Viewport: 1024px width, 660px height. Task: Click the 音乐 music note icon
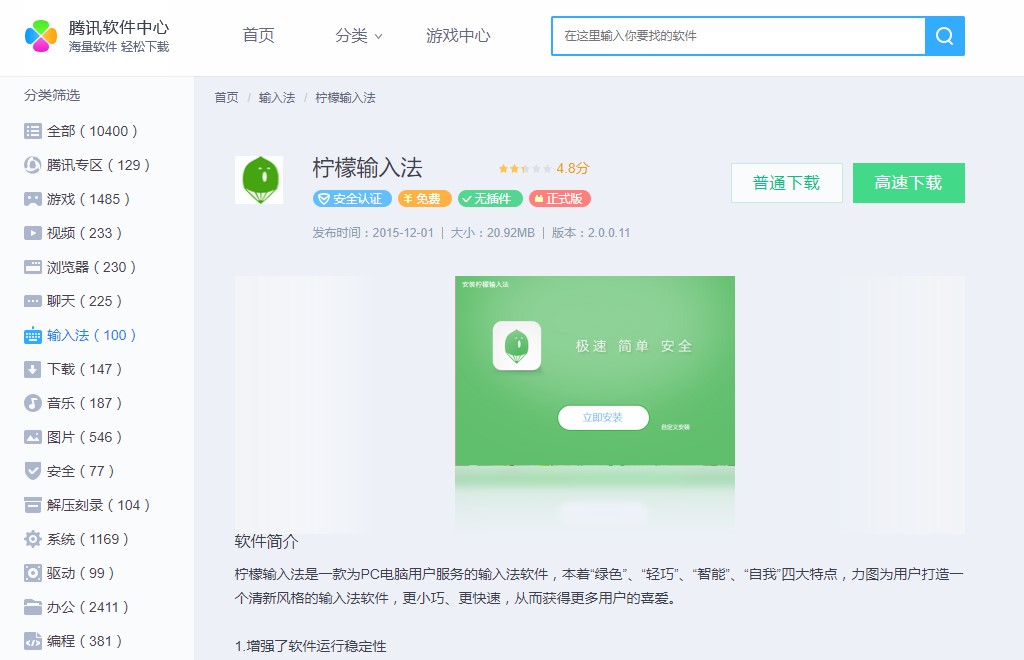[32, 403]
